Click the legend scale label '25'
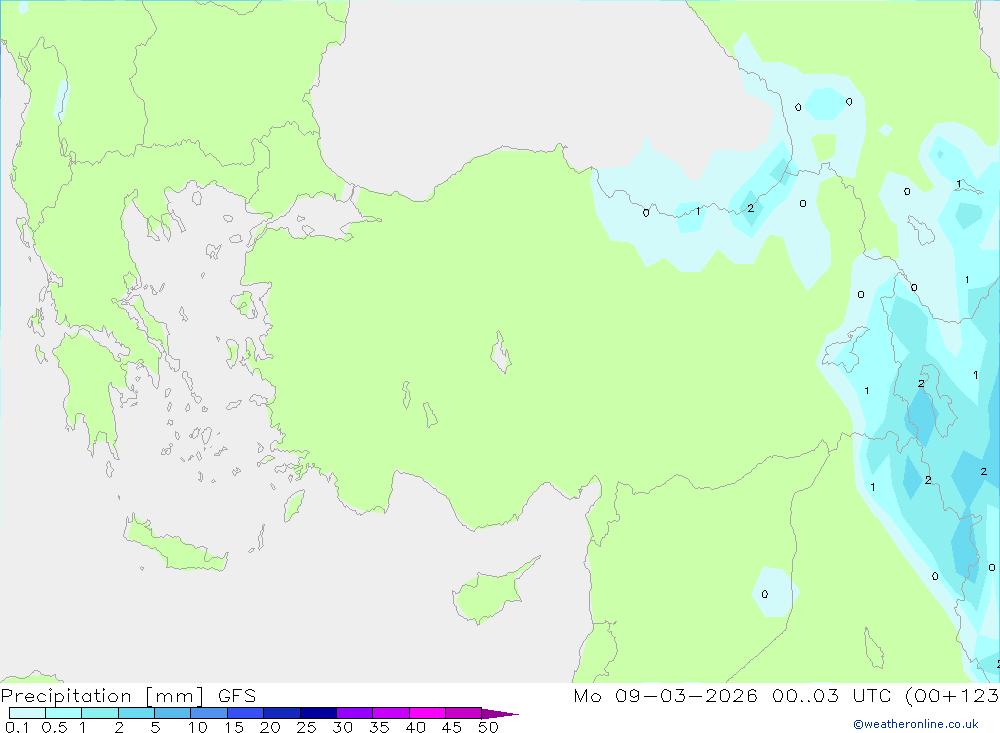Image resolution: width=1000 pixels, height=733 pixels. coord(306,727)
